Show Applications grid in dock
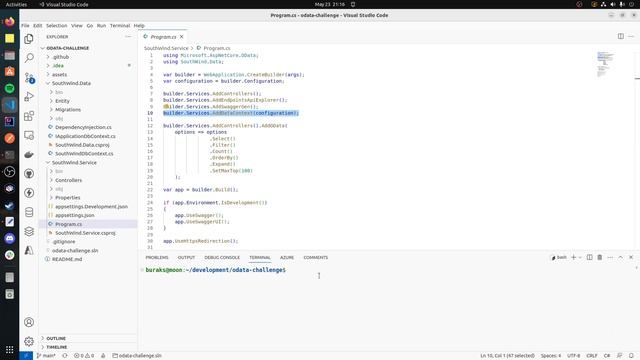The image size is (640, 360). coord(9,349)
